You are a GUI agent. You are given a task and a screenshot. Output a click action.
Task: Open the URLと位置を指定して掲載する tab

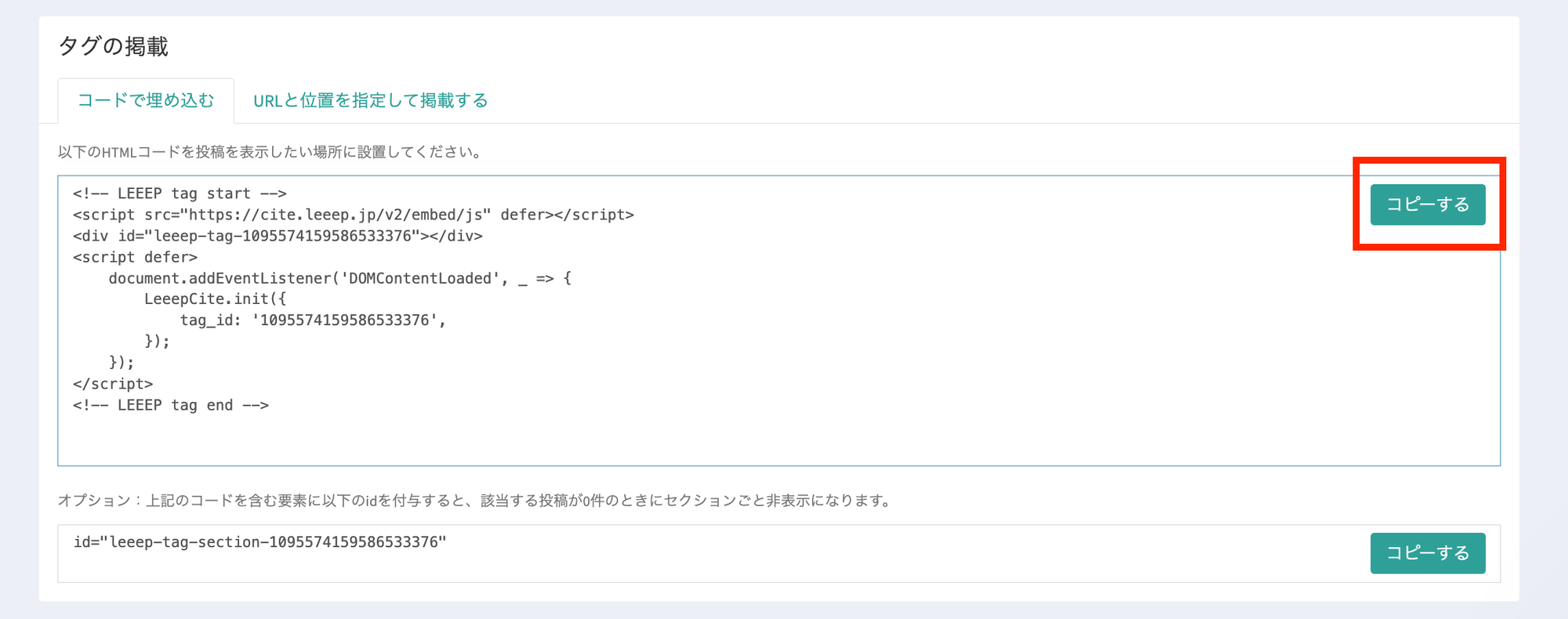[370, 100]
